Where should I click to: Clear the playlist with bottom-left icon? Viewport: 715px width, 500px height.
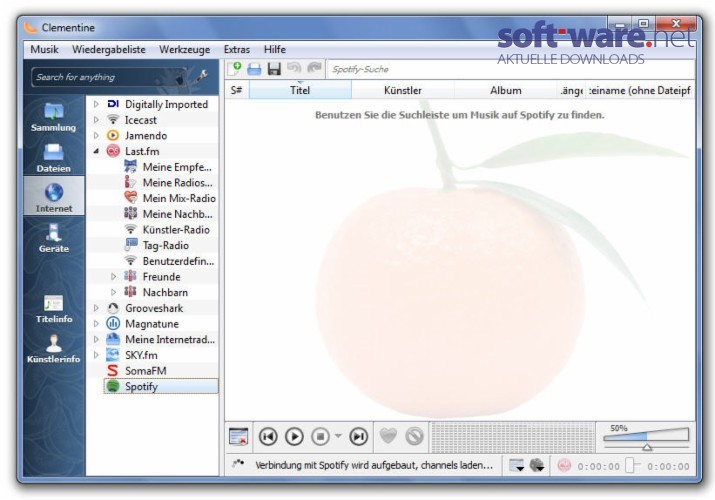point(238,437)
